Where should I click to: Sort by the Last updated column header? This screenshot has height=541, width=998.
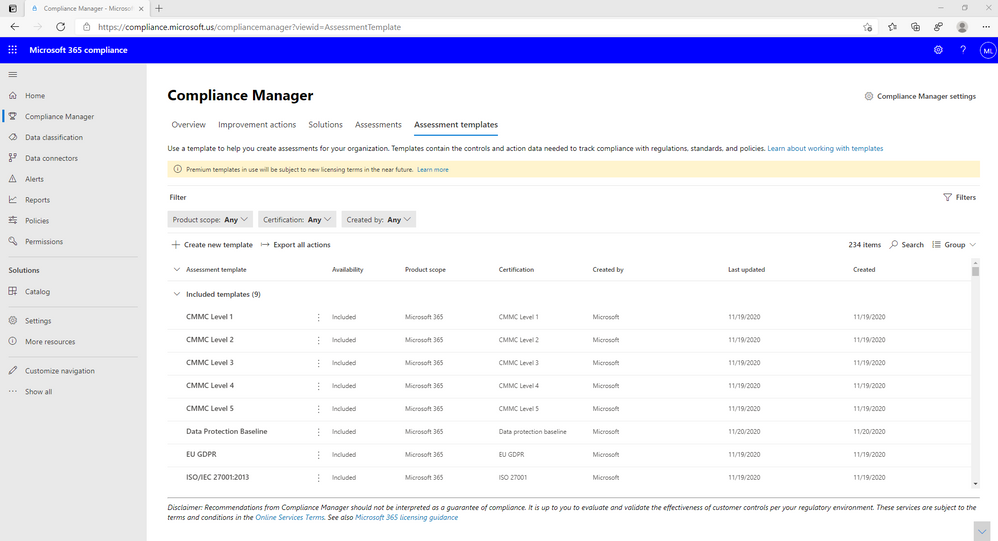pos(747,269)
